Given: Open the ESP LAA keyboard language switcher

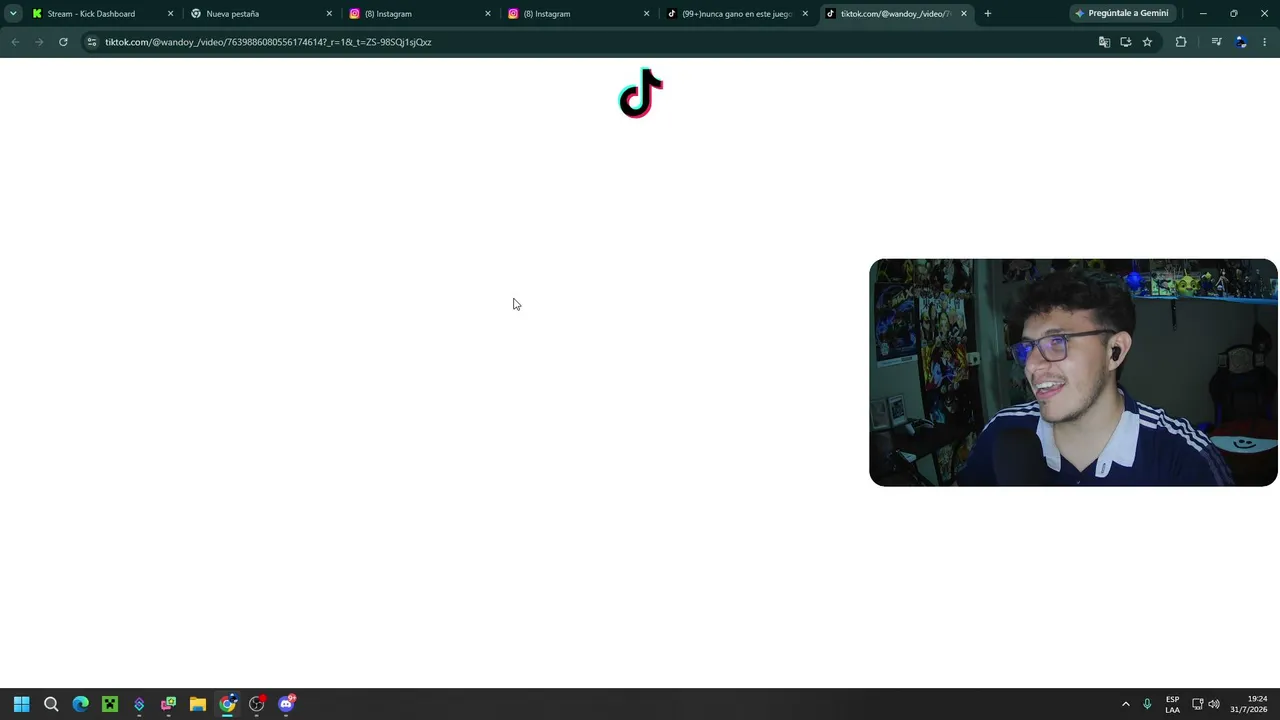Looking at the screenshot, I should (1172, 704).
